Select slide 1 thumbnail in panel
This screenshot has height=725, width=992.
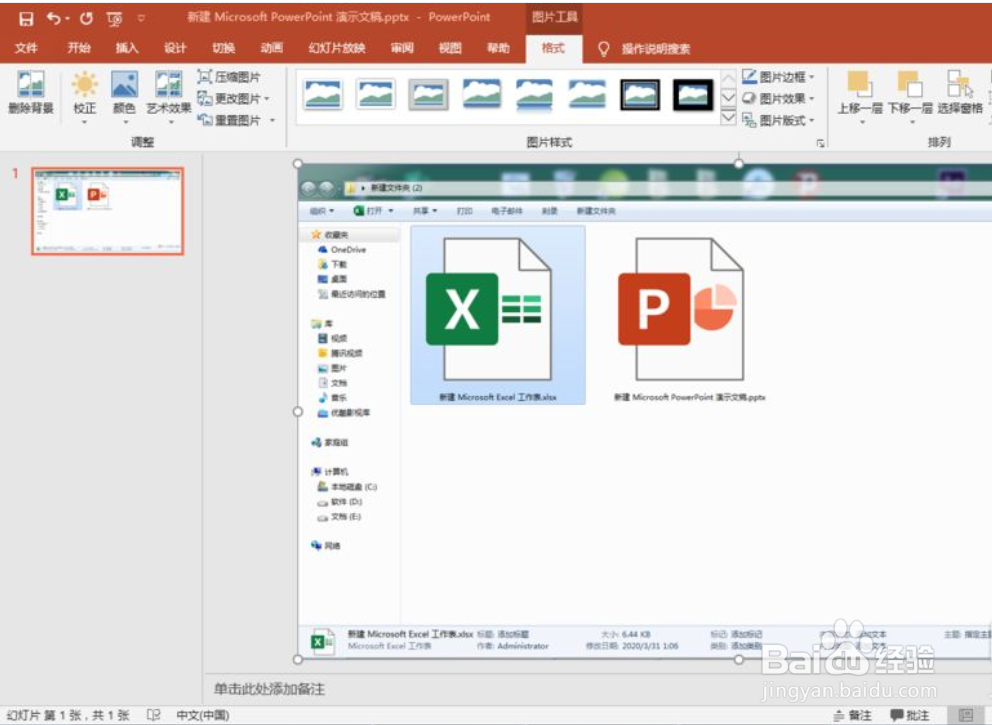coord(108,211)
